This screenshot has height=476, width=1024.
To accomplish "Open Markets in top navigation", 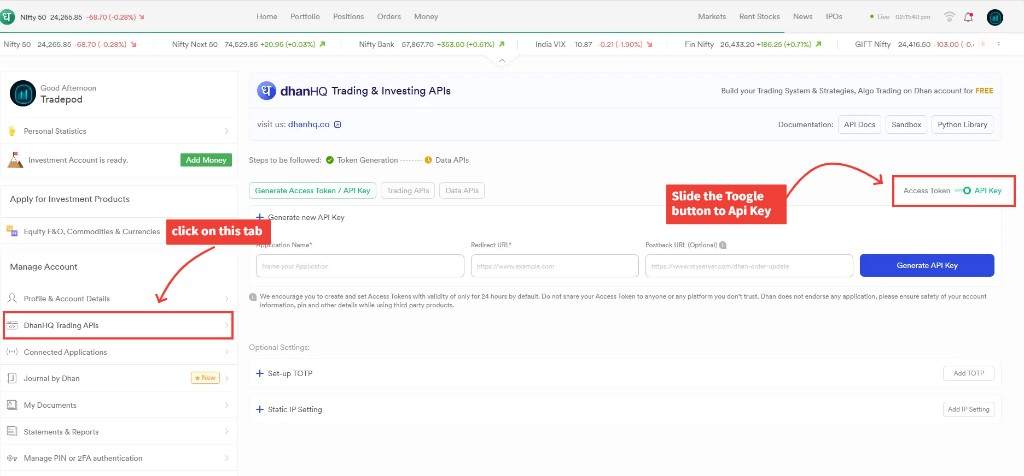I will (712, 17).
